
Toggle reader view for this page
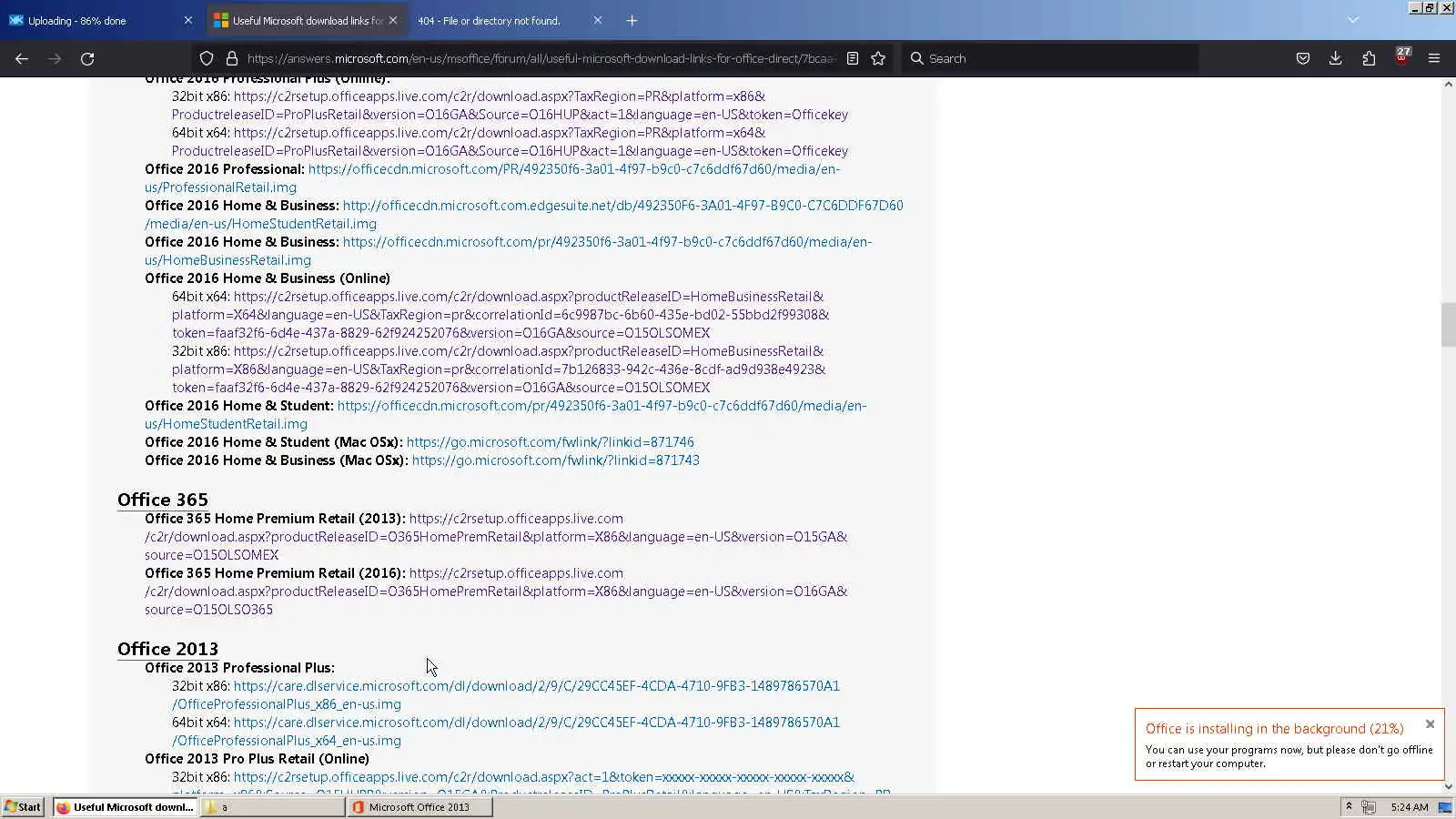pyautogui.click(x=853, y=58)
